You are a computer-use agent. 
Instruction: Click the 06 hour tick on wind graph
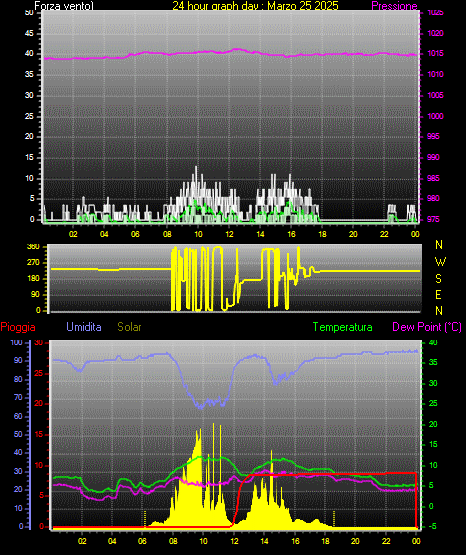tap(135, 234)
